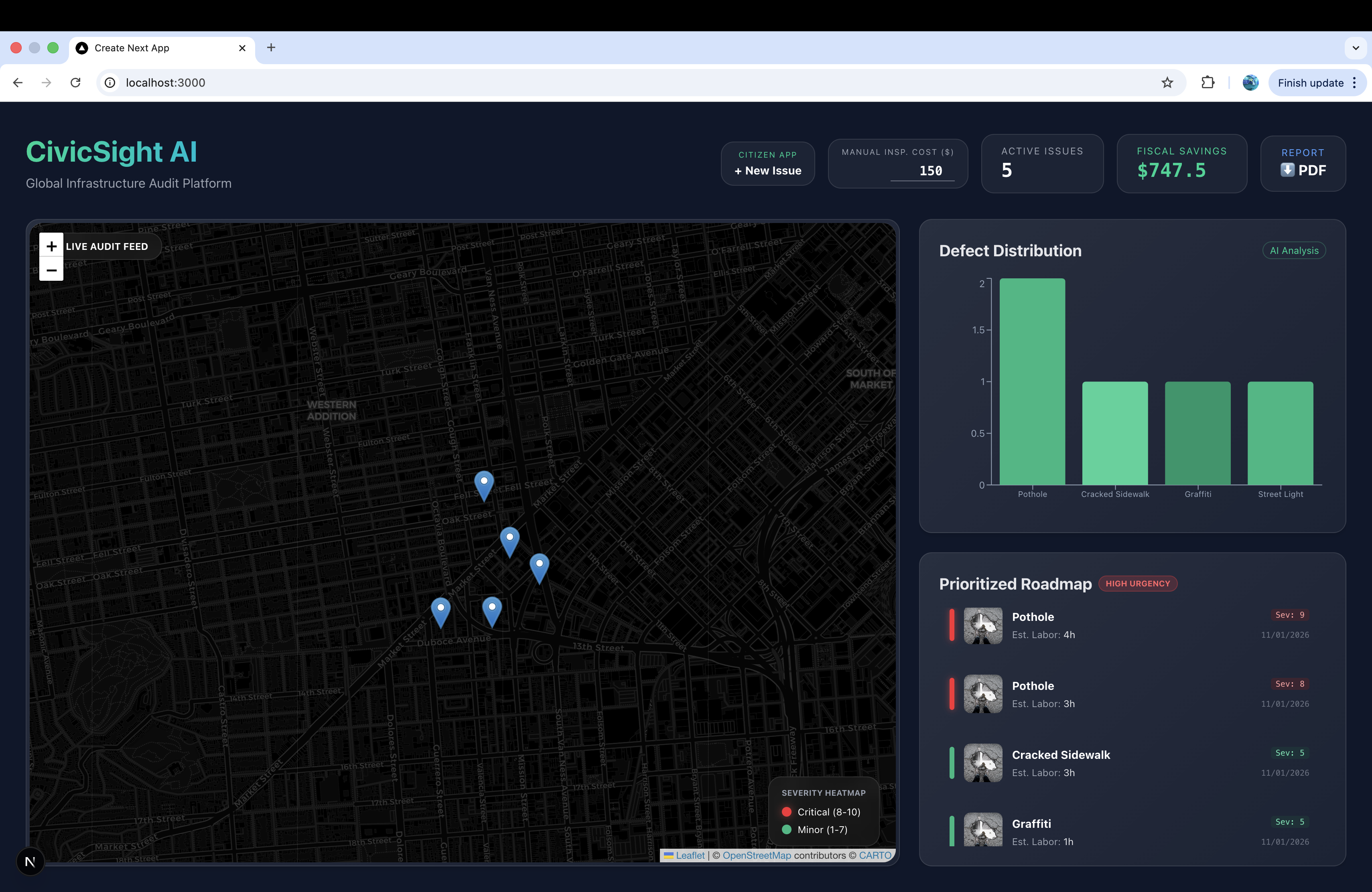The image size is (1372, 892).
Task: Click the topmost map marker near Fell Street
Action: (x=484, y=485)
